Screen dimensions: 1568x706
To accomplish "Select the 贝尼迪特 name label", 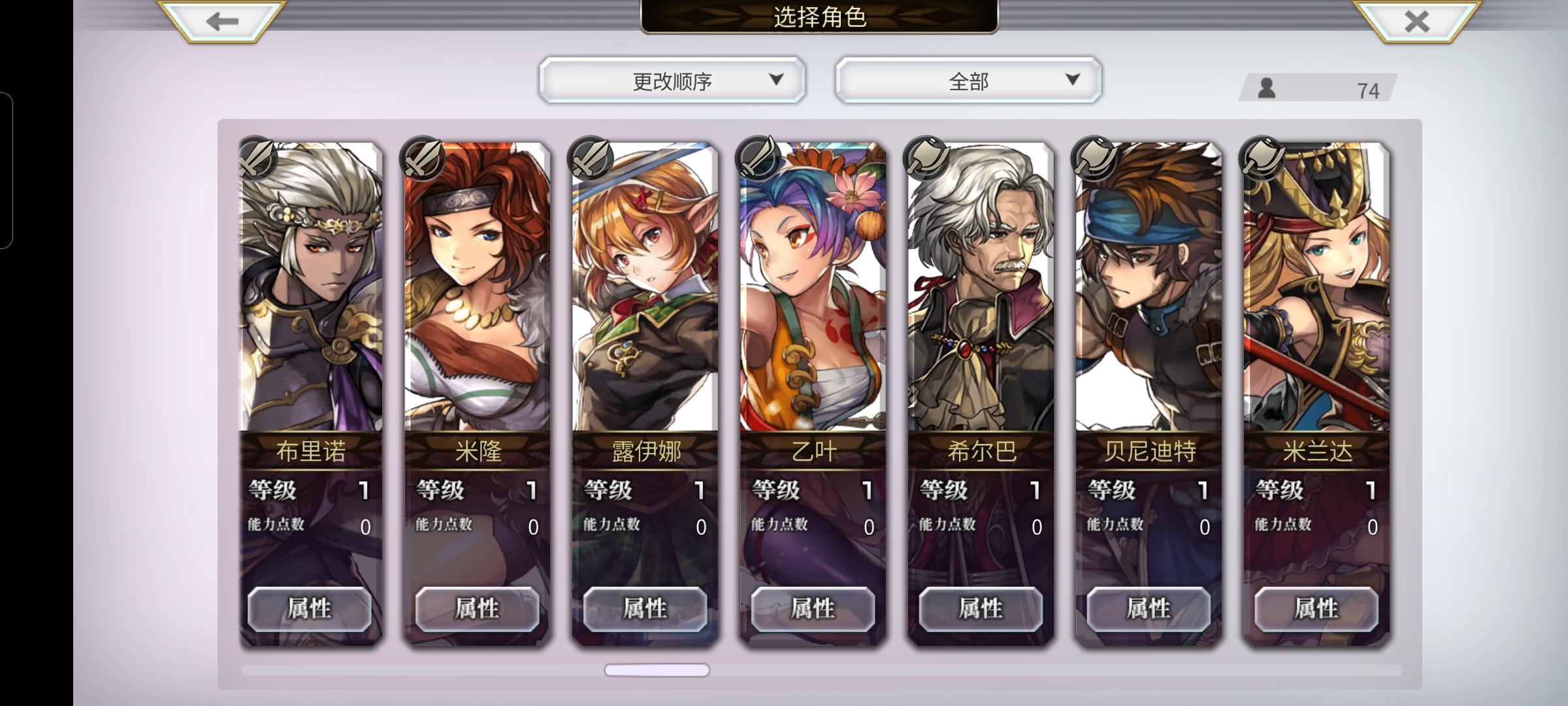I will point(1149,451).
